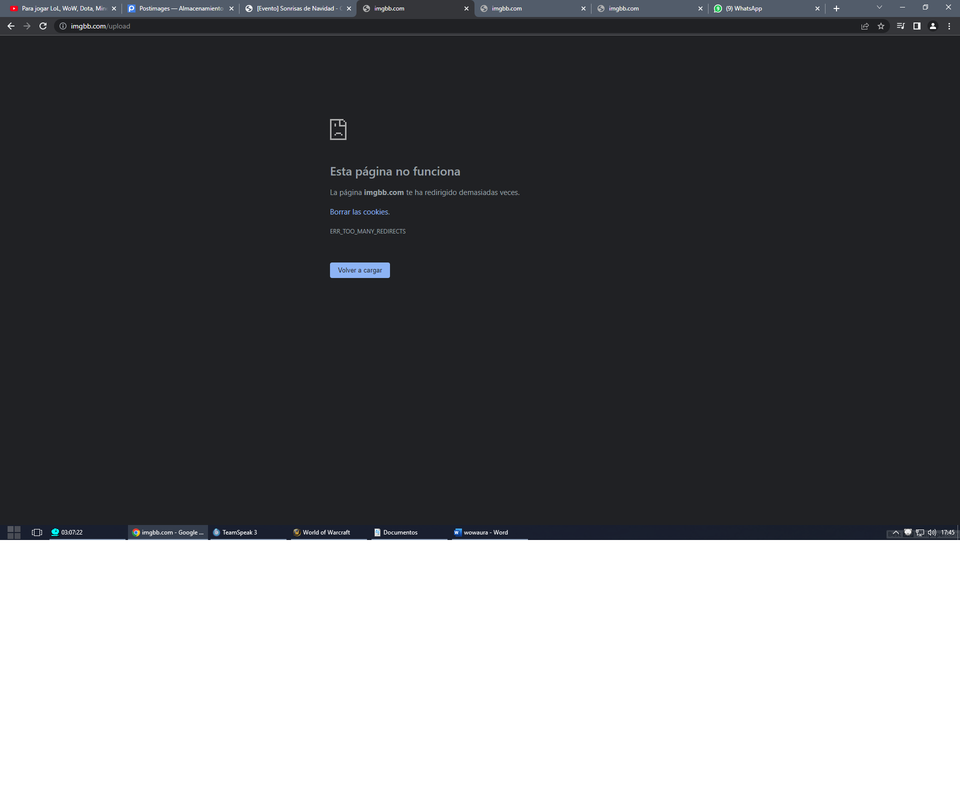Close the Postimages tab

pyautogui.click(x=231, y=9)
